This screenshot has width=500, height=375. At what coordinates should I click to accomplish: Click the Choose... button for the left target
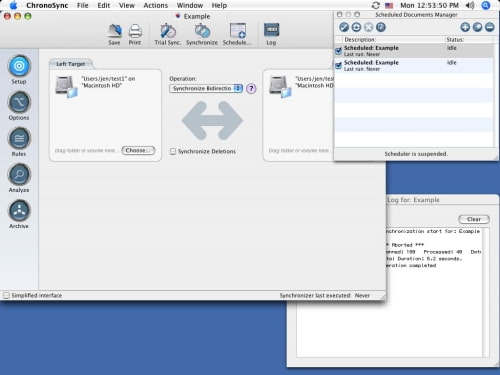tap(138, 151)
